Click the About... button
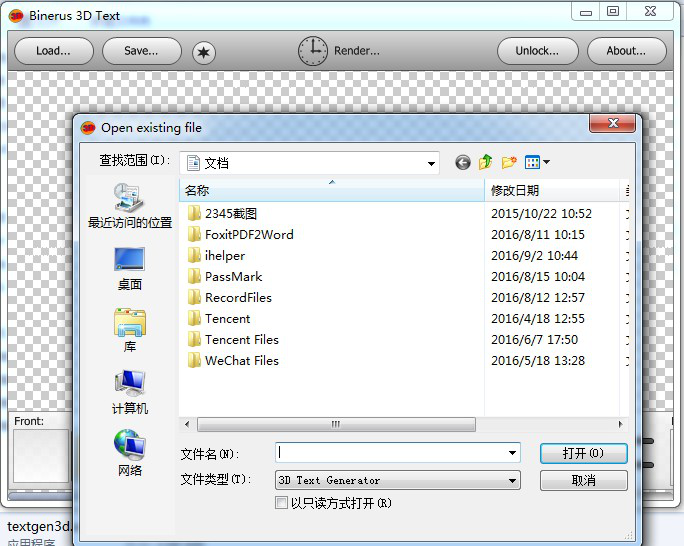Image resolution: width=684 pixels, height=546 pixels. 626,51
